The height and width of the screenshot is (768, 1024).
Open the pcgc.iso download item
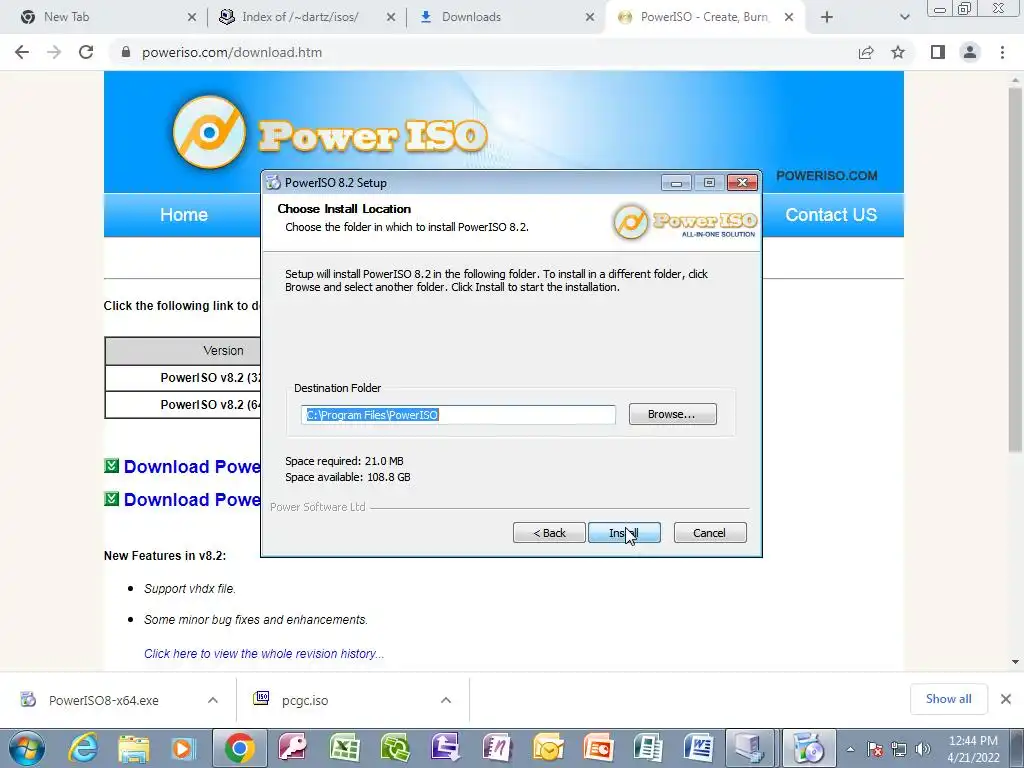tap(305, 701)
